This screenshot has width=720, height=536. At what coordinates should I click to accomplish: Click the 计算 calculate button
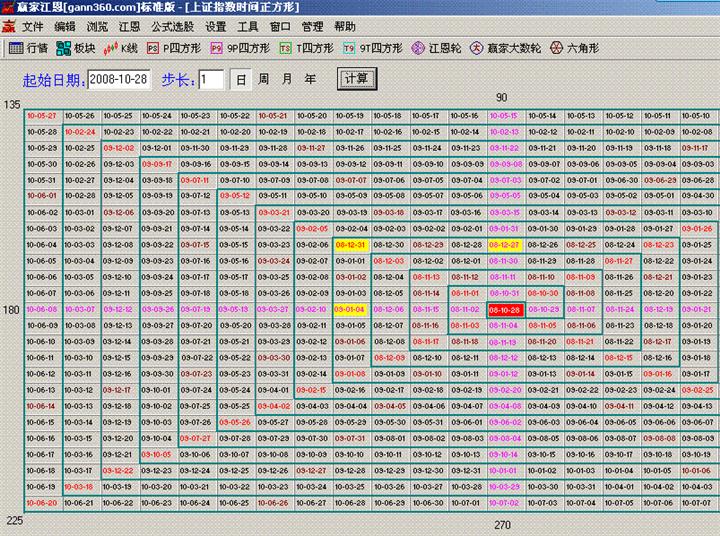355,78
